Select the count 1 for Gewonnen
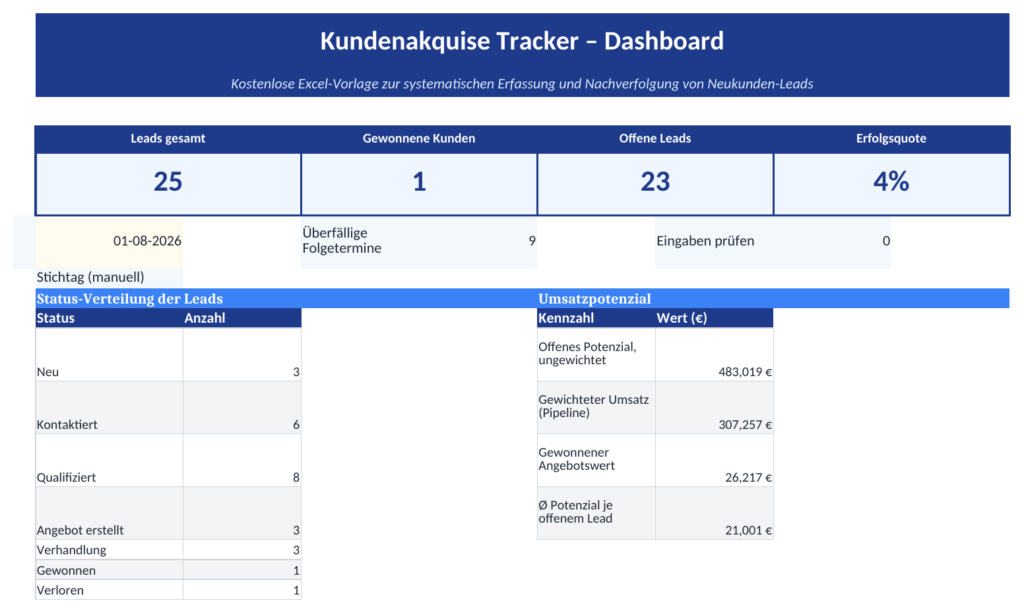 click(x=296, y=570)
